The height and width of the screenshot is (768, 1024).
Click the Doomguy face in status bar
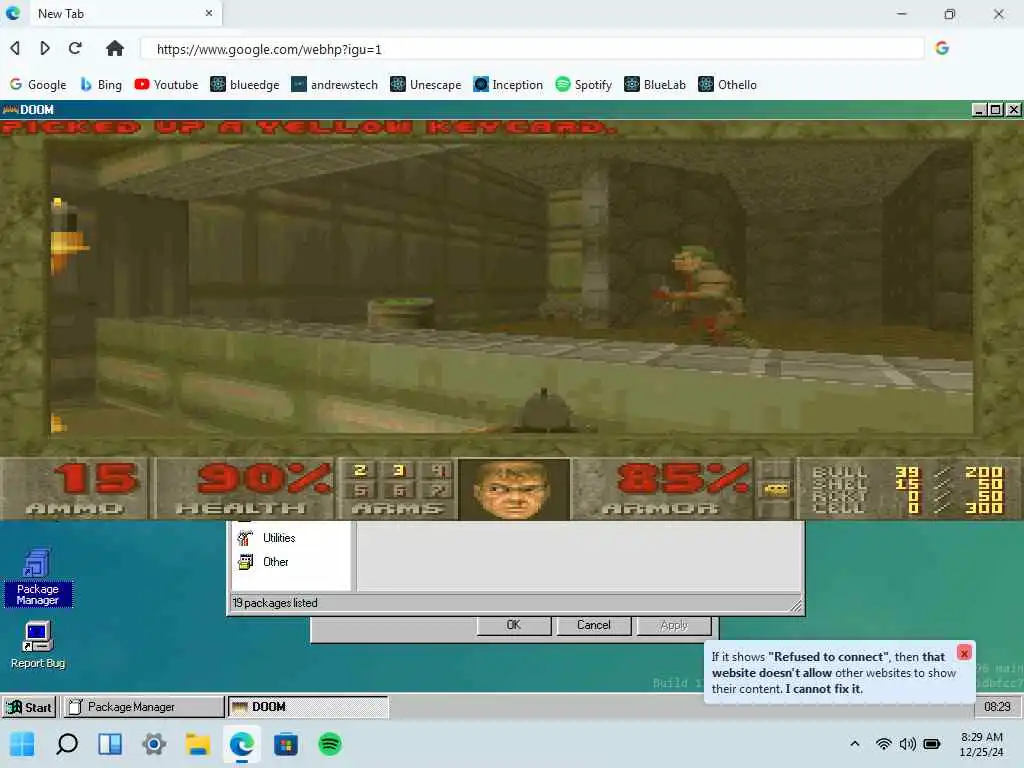pos(514,490)
